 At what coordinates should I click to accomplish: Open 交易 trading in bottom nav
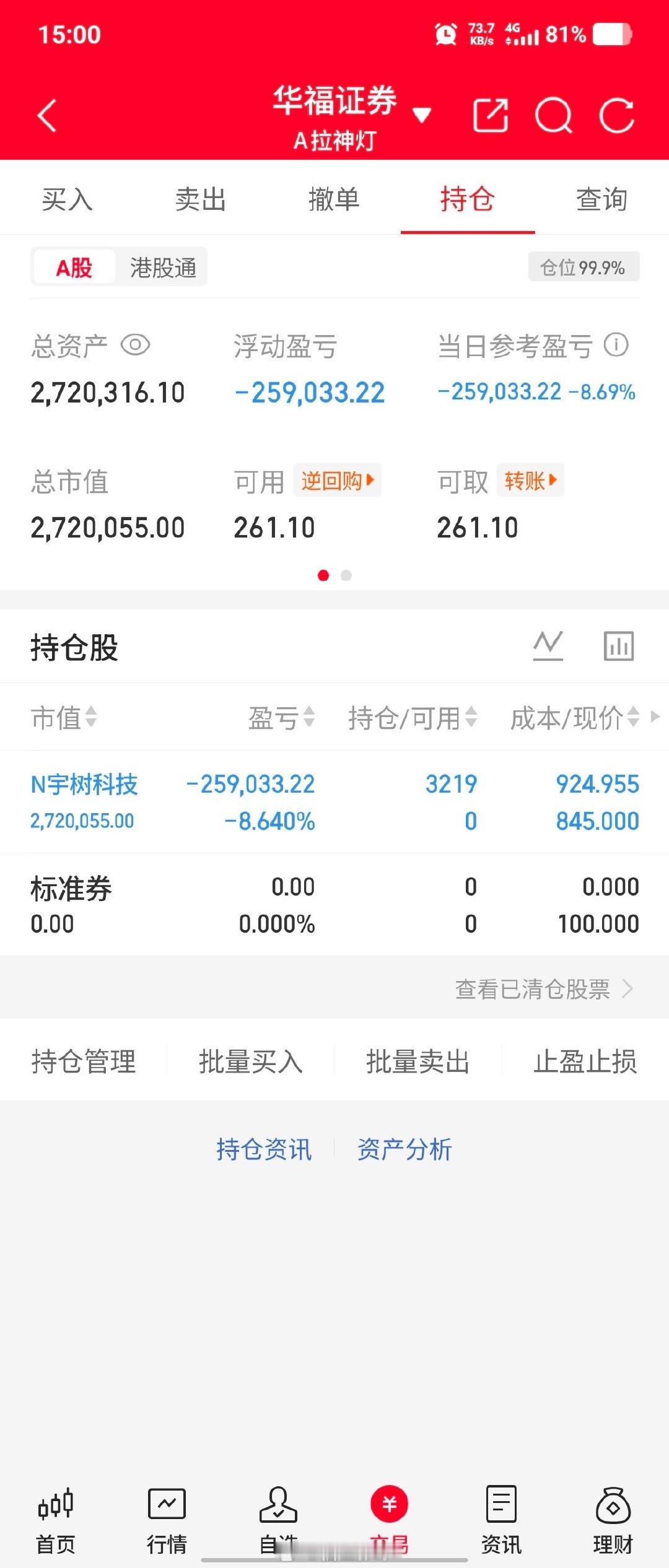click(390, 1521)
